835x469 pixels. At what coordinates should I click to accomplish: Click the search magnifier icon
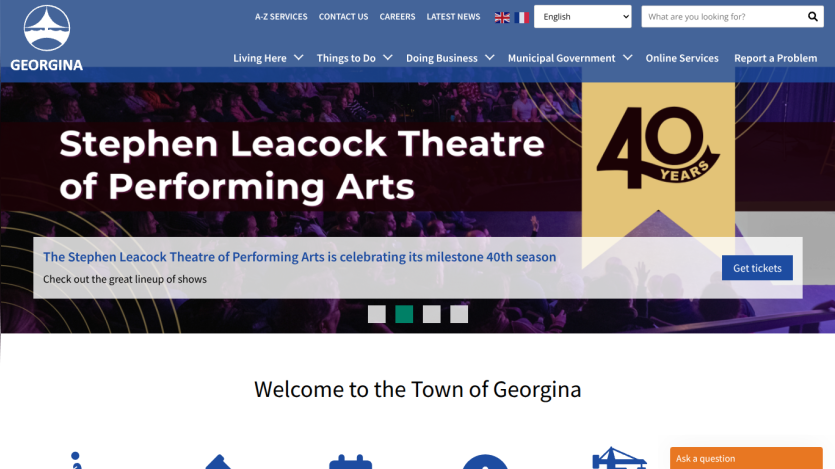tap(813, 17)
